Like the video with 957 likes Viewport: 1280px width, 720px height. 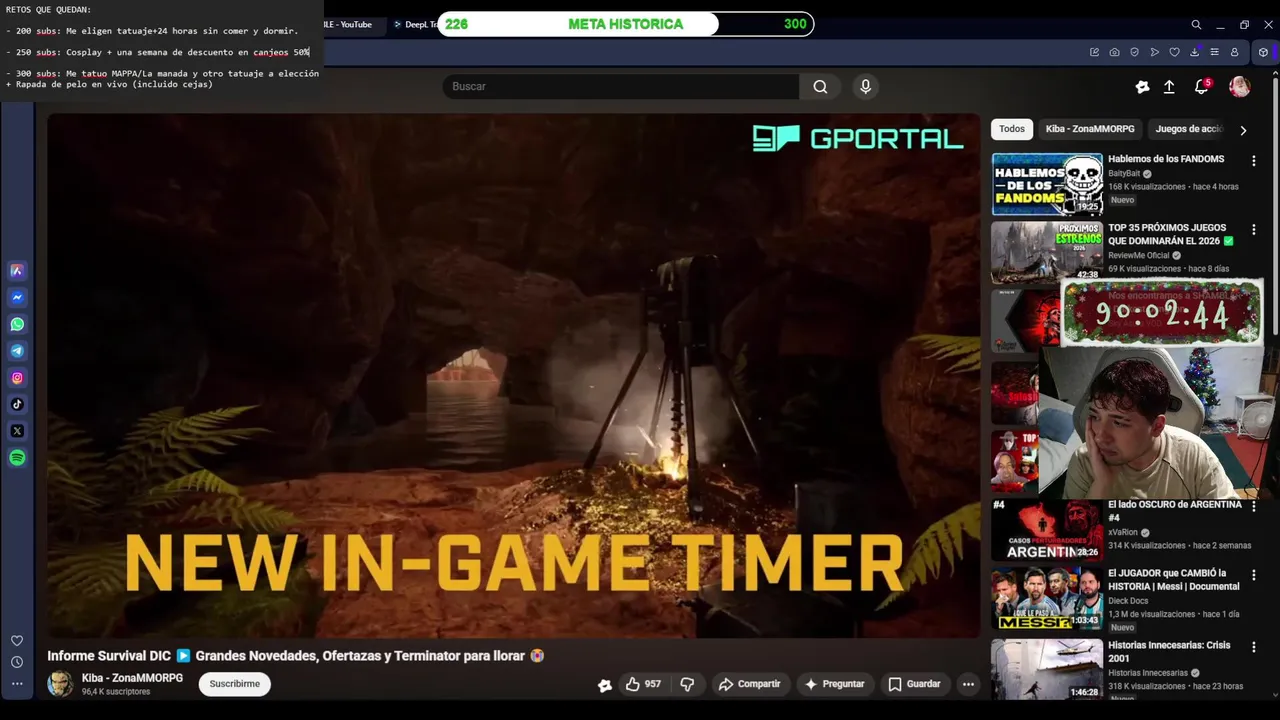tap(643, 684)
